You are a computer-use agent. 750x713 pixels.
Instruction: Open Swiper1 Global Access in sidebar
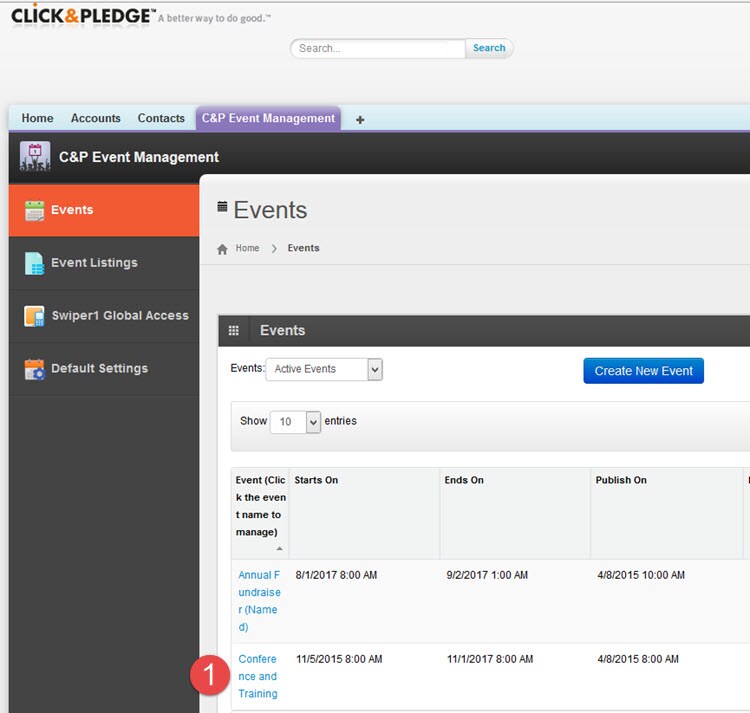coord(104,316)
